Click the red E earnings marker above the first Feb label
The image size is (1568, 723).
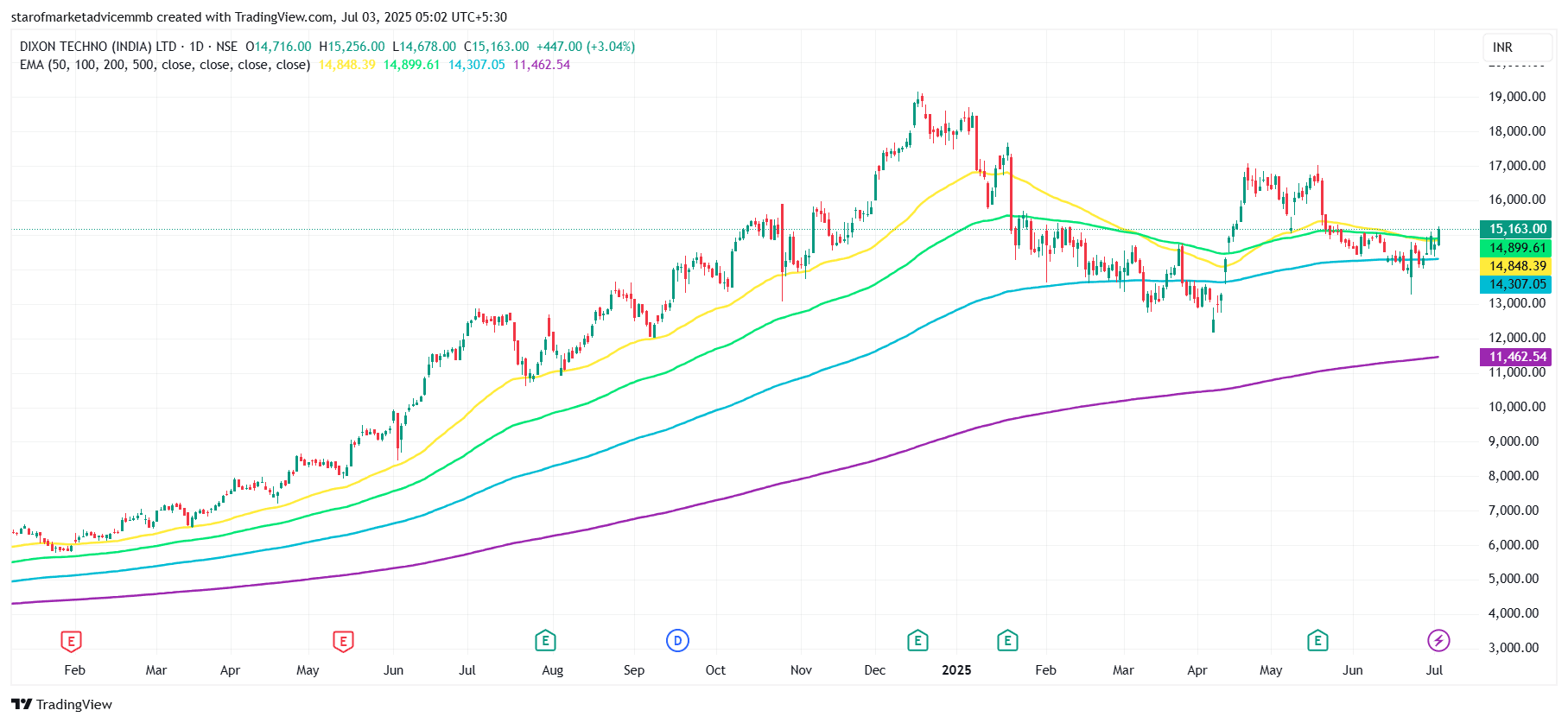(71, 641)
